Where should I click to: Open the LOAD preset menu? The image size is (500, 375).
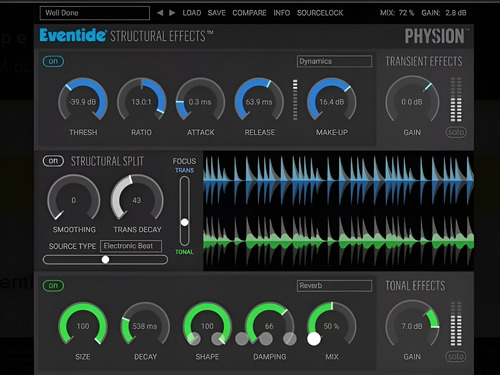pos(192,13)
